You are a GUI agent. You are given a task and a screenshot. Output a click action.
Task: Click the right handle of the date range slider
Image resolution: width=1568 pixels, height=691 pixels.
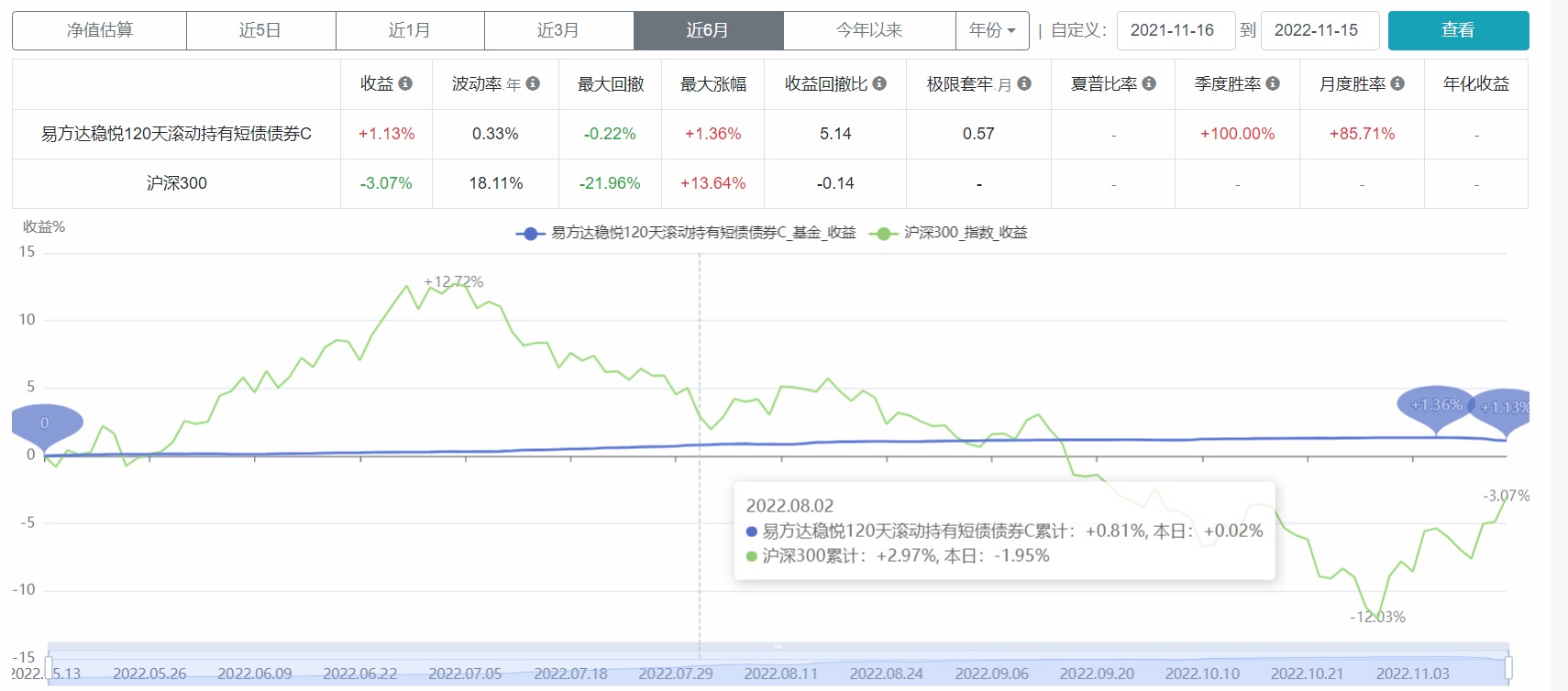pos(1508,667)
